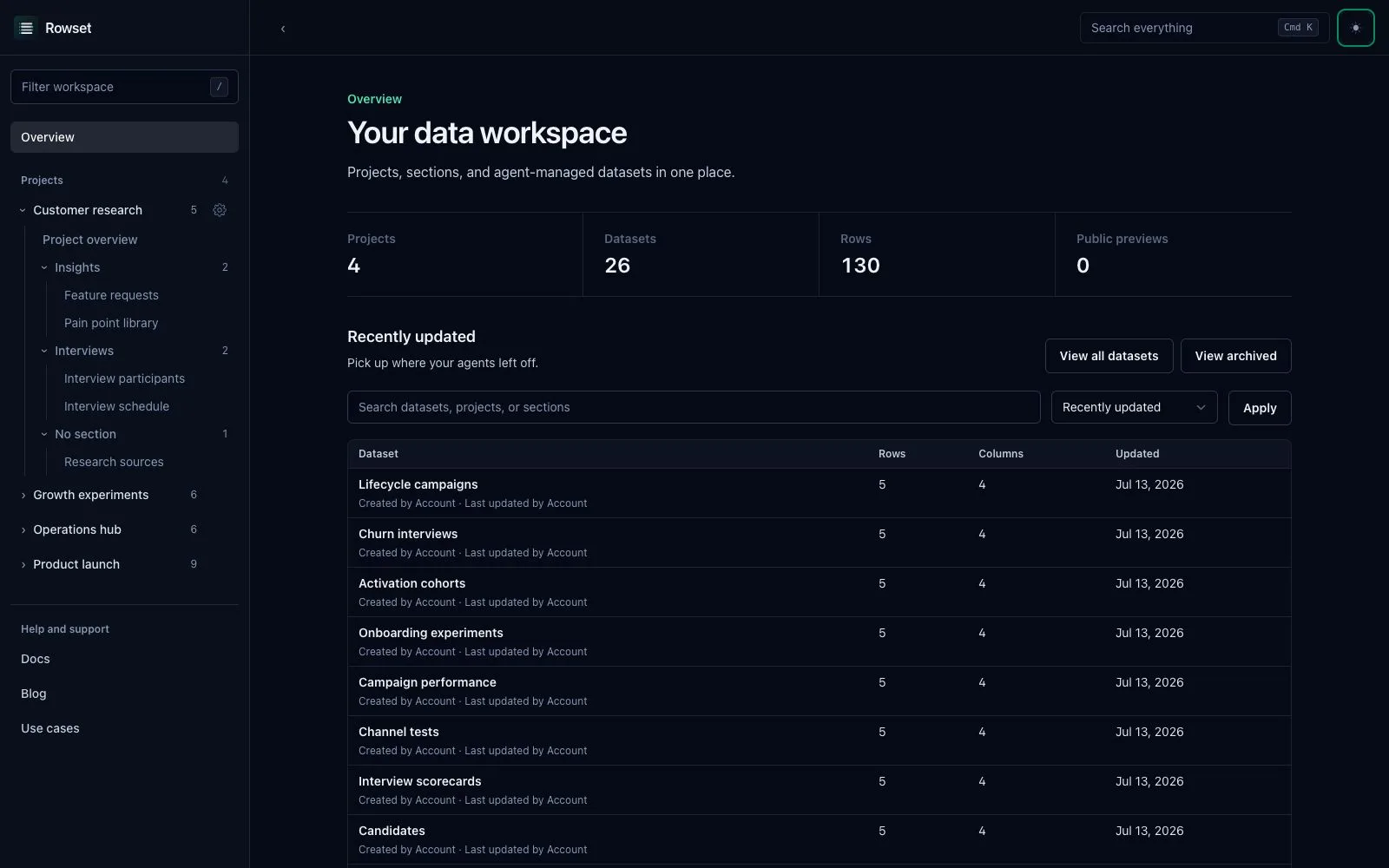Open Project overview
Screen dimensions: 1389x868
coord(90,240)
